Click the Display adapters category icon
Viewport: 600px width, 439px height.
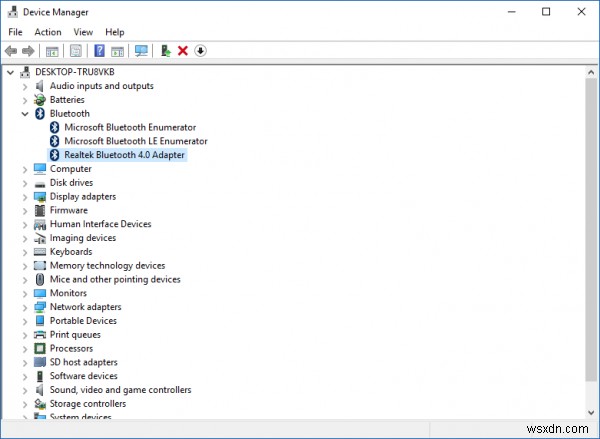tap(40, 197)
